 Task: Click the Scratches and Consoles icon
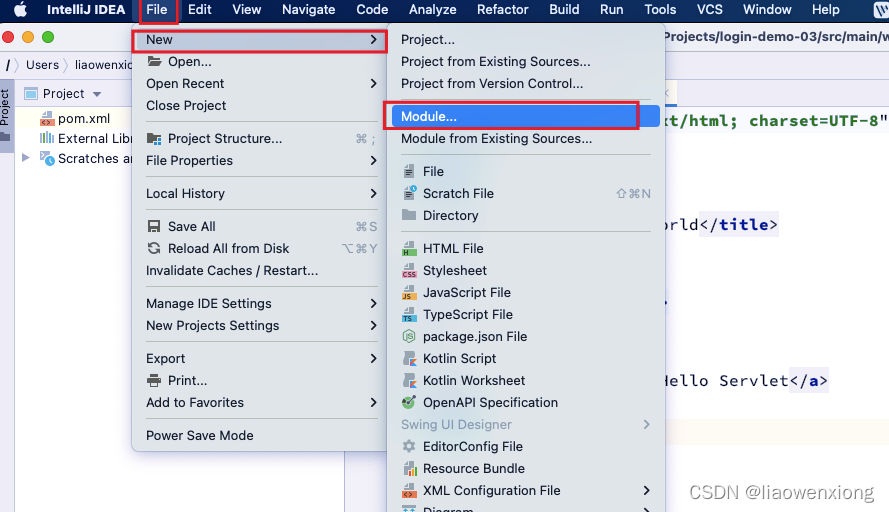[46, 158]
